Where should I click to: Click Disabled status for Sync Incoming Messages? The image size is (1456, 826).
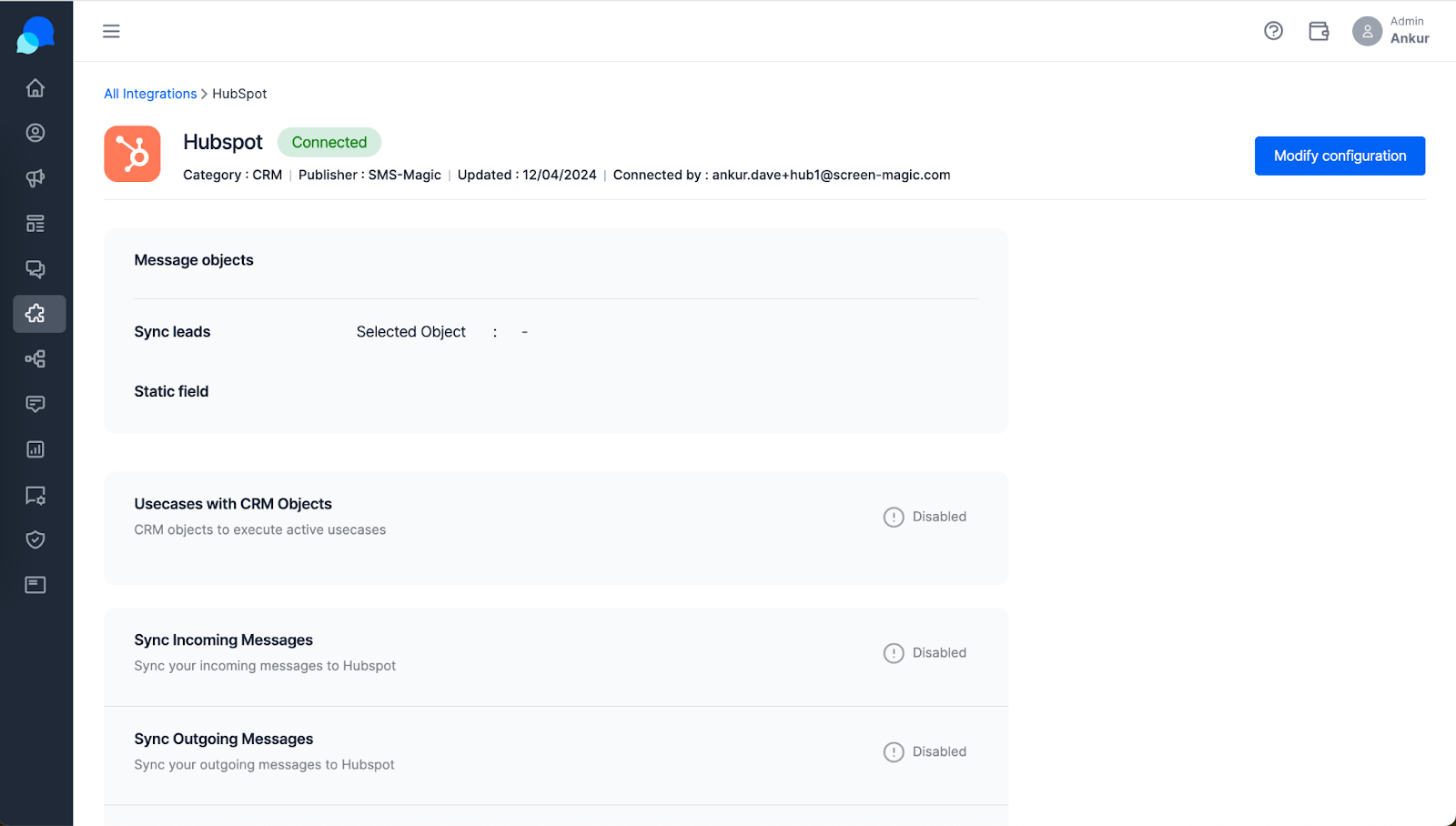[925, 653]
